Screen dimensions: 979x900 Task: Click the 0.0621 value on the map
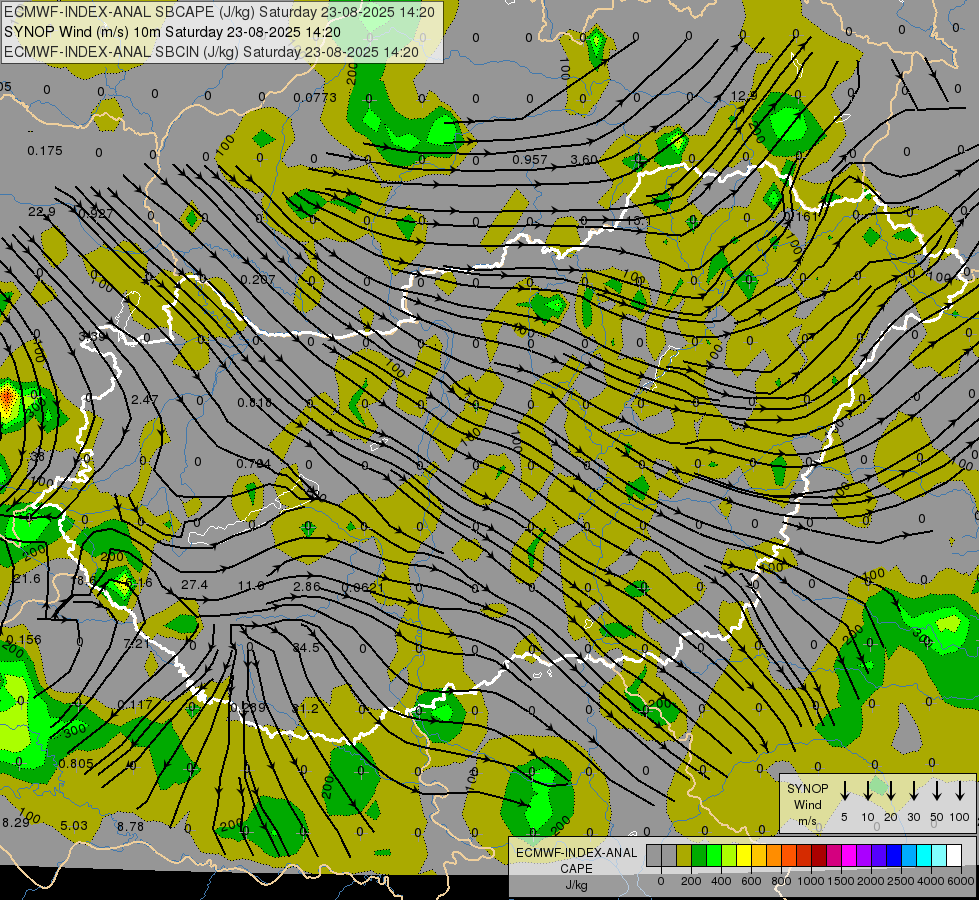[x=363, y=587]
